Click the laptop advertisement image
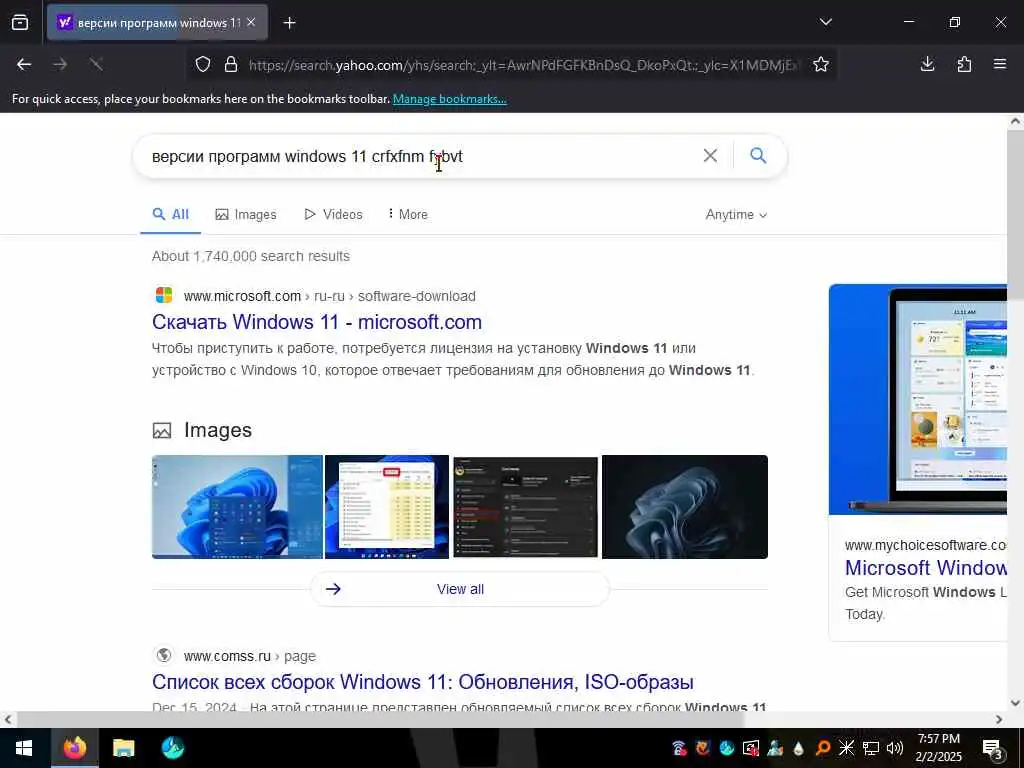The width and height of the screenshot is (1024, 768). (918, 399)
